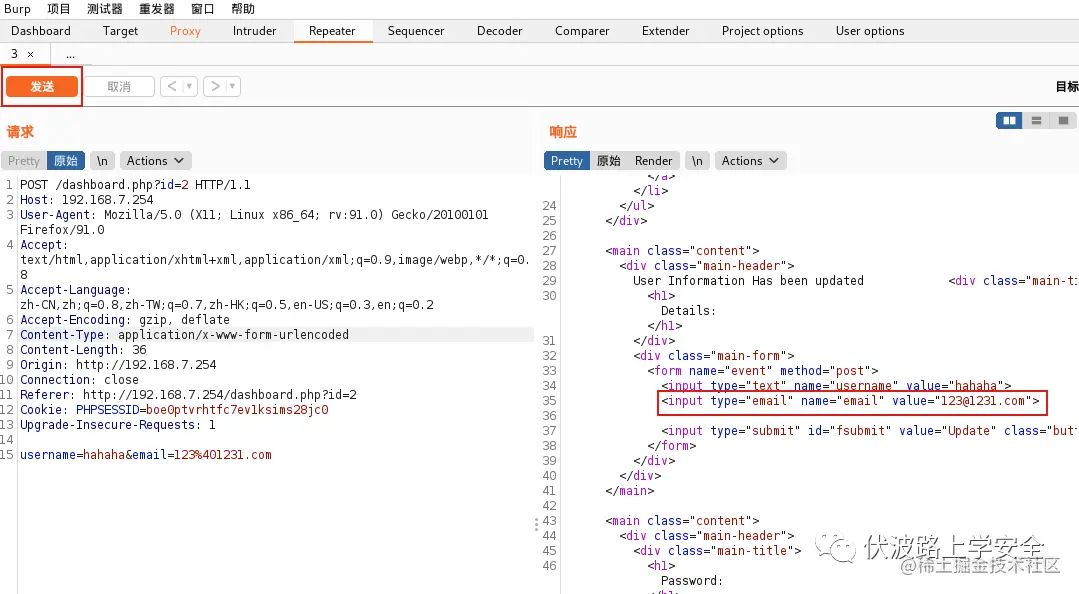Choose the combined tabbed layout icon

(1063, 120)
